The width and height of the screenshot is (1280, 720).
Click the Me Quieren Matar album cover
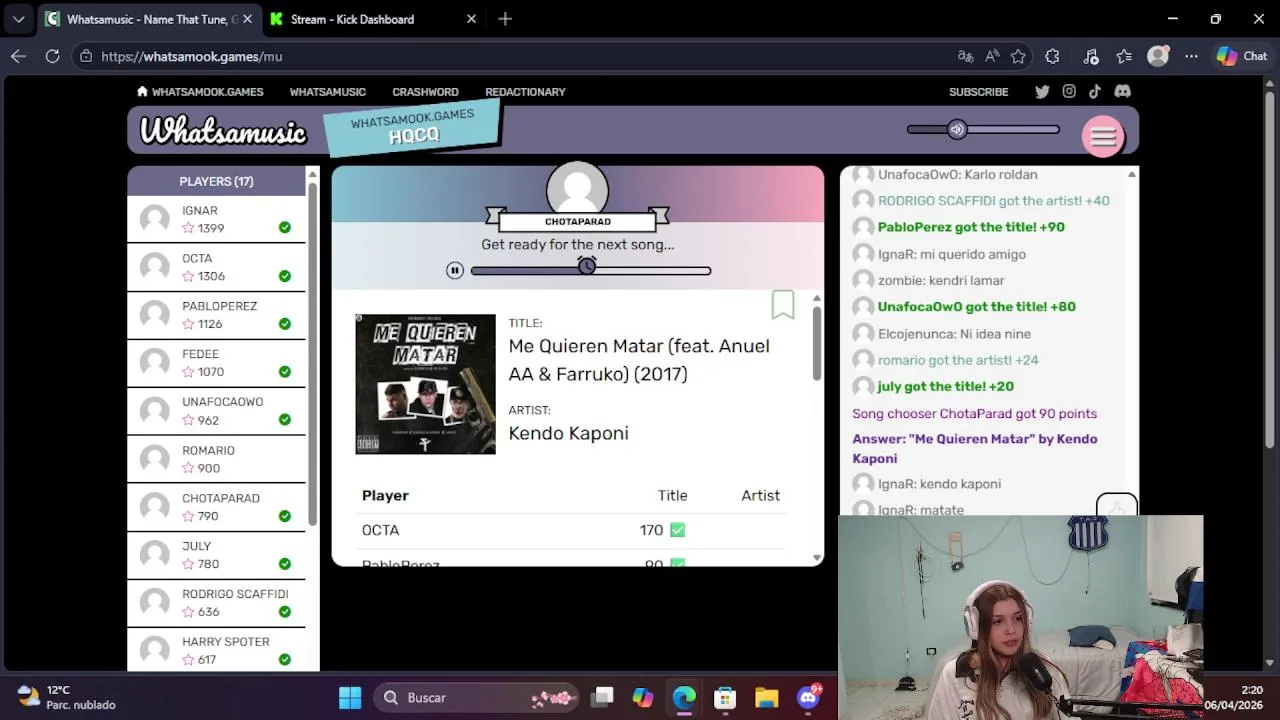[x=425, y=384]
